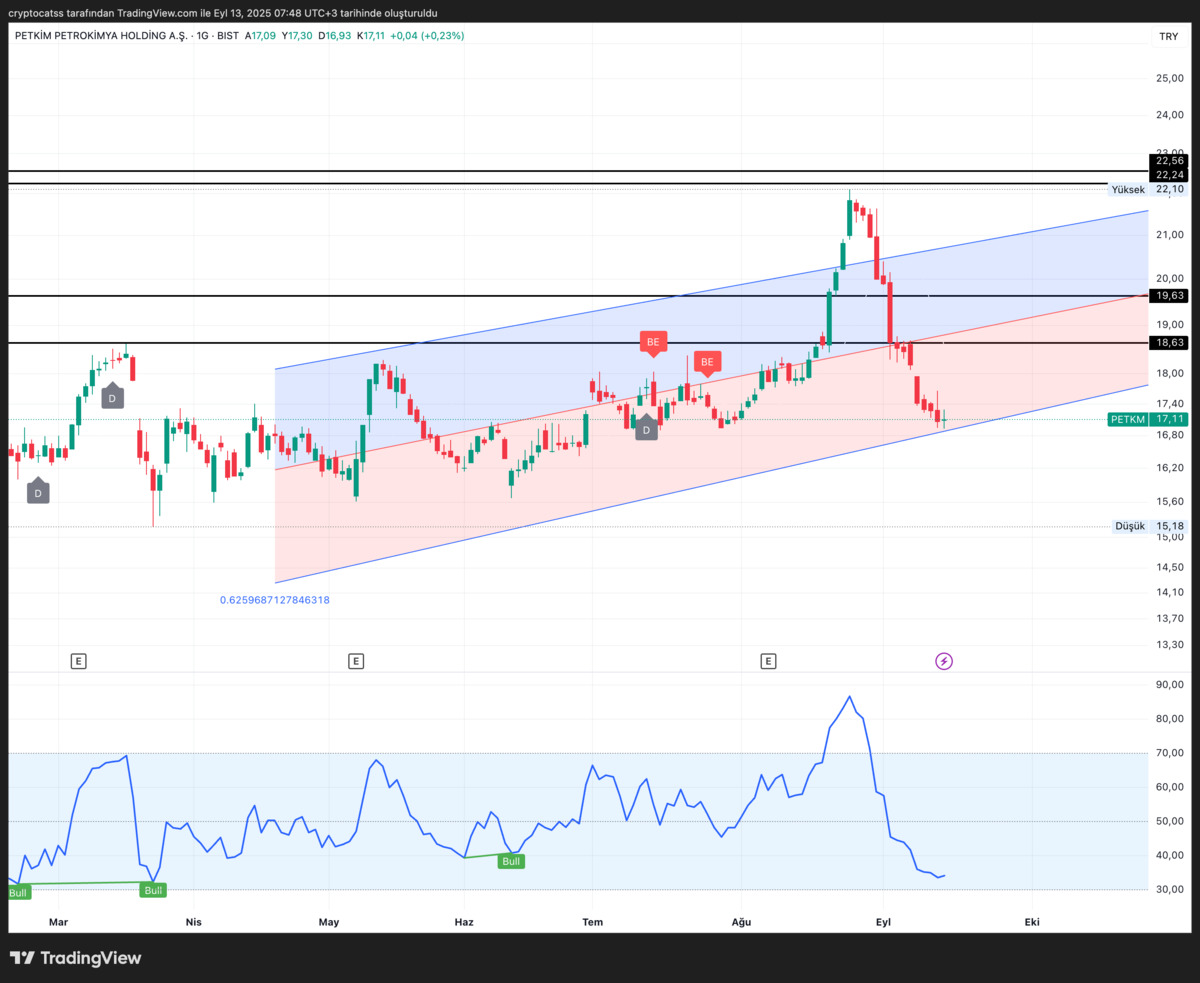Click the Yüksek high price label
The image size is (1200, 983).
[1128, 189]
